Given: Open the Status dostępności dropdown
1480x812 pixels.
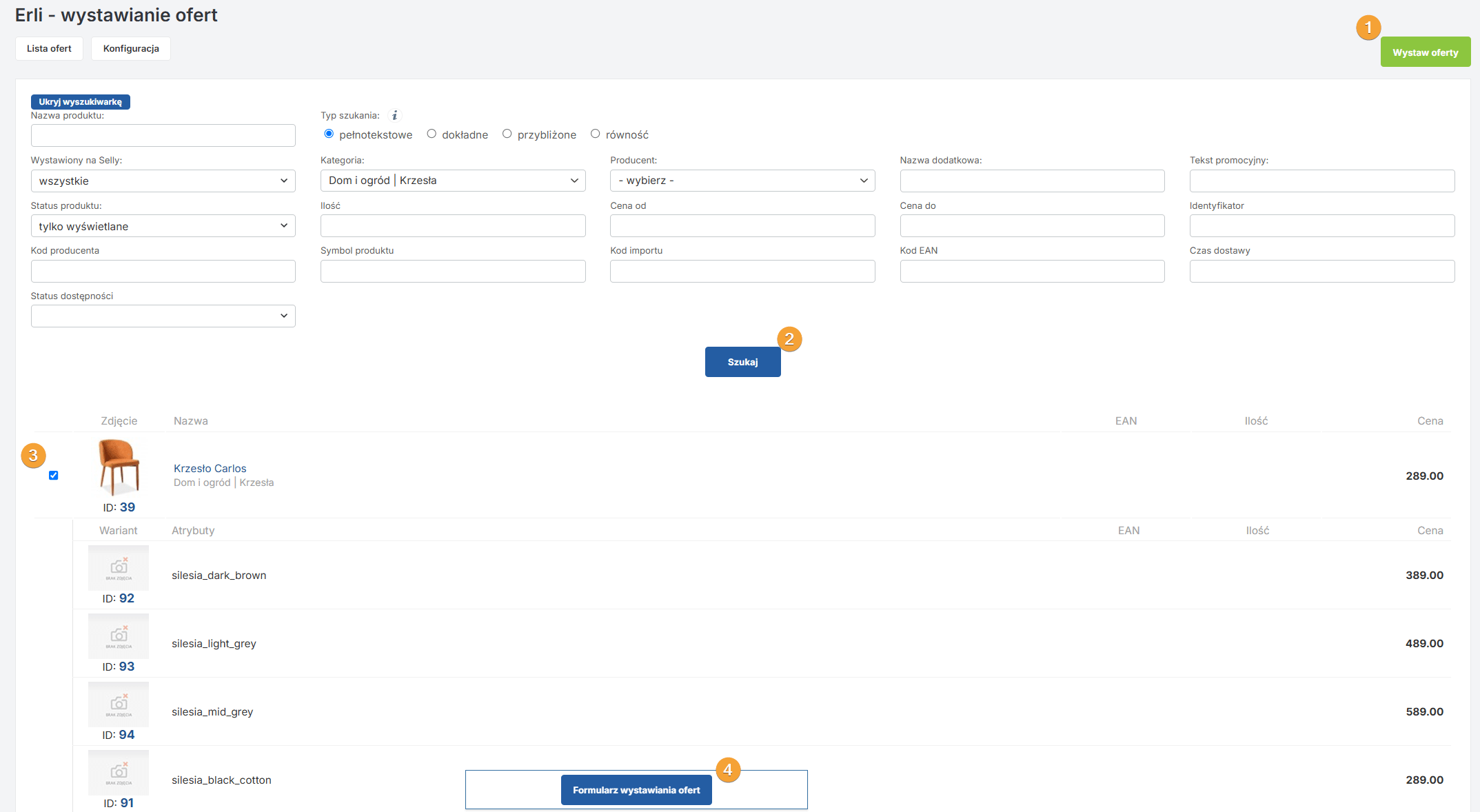Looking at the screenshot, I should 163,316.
